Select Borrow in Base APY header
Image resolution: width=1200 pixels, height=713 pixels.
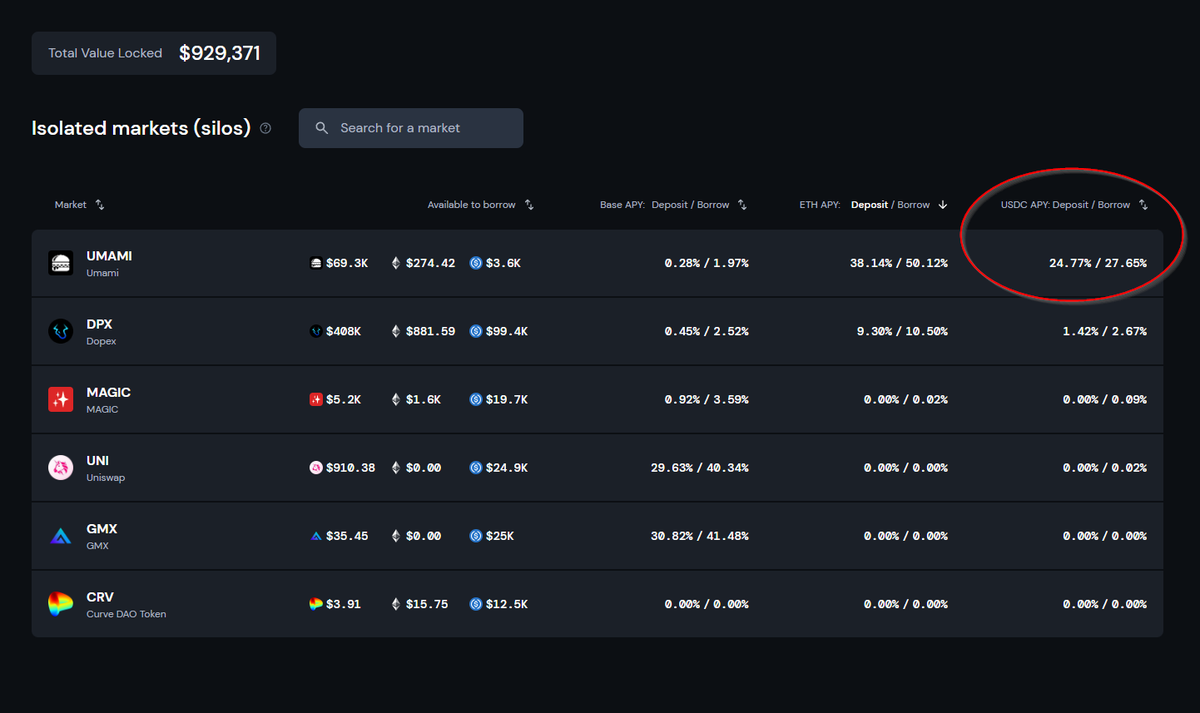[713, 205]
